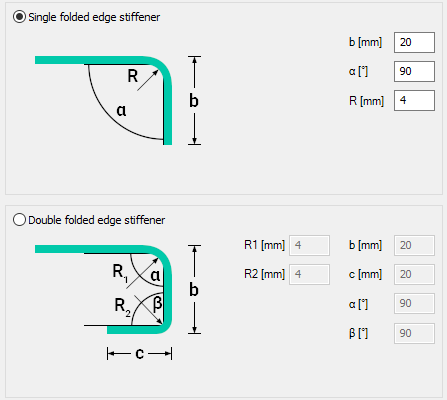
Task: Click the single stiffener b [mm] field
Action: (414, 42)
